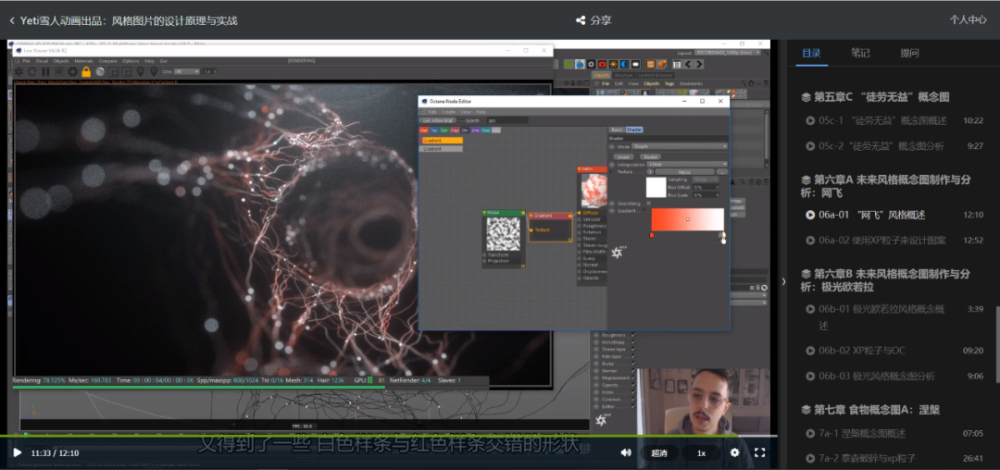Click the red gradient knot
Viewport: 1000px width, 470px height.
pos(652,235)
